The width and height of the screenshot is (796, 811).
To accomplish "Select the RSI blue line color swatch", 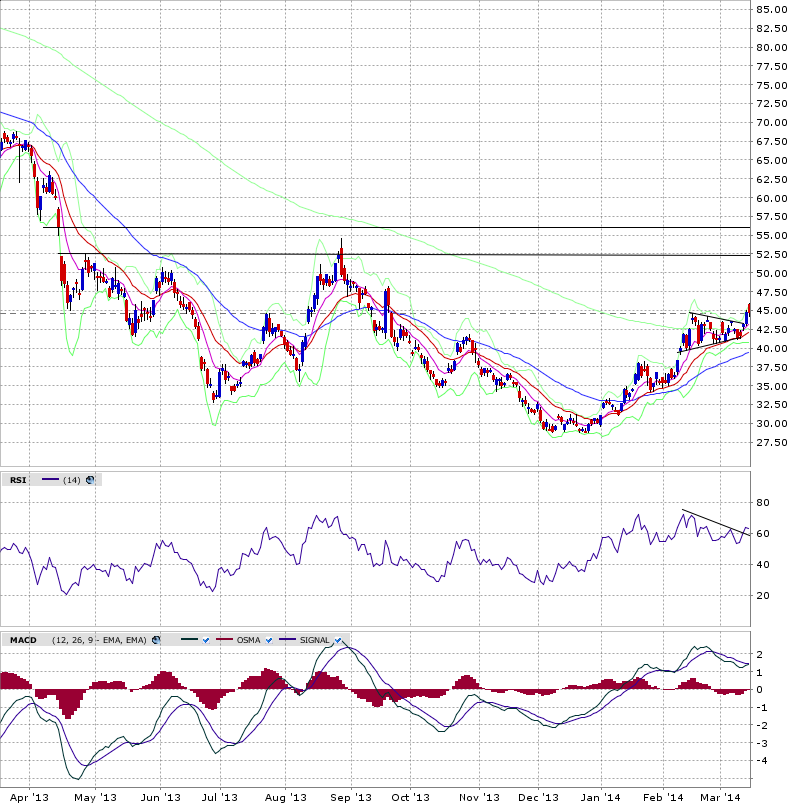I will click(51, 480).
